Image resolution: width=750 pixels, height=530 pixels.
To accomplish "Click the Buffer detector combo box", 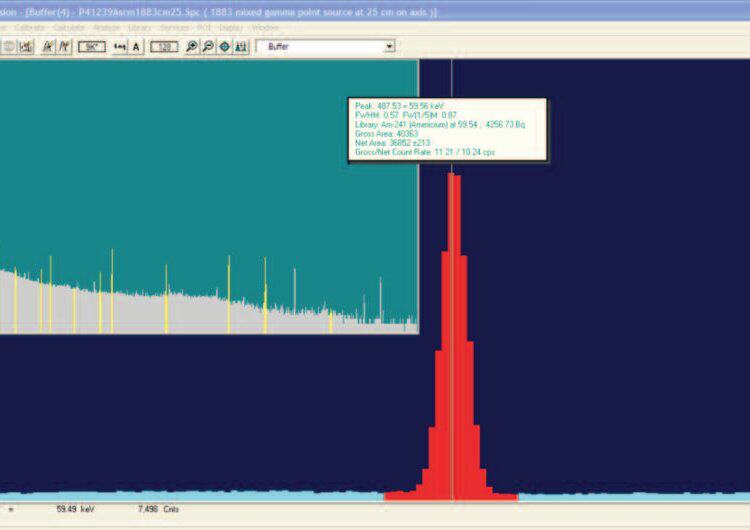I will (x=326, y=46).
